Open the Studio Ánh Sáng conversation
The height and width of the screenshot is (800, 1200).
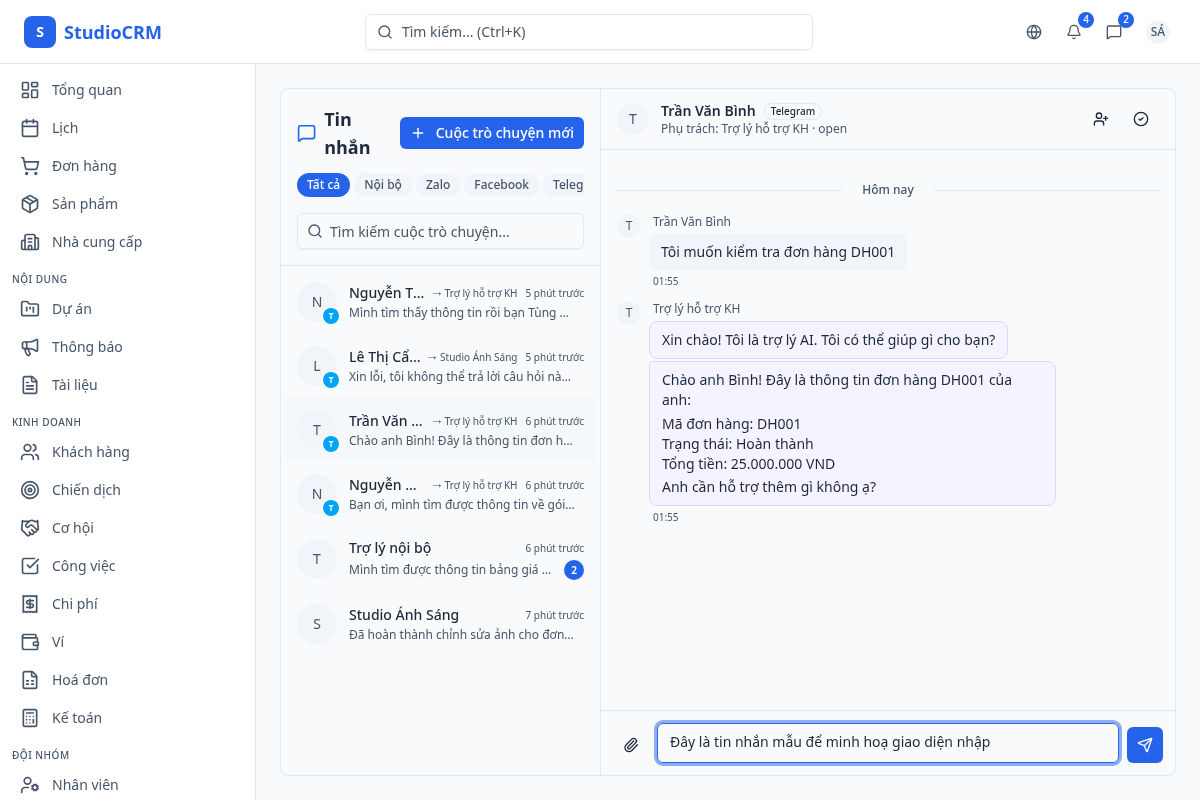440,624
